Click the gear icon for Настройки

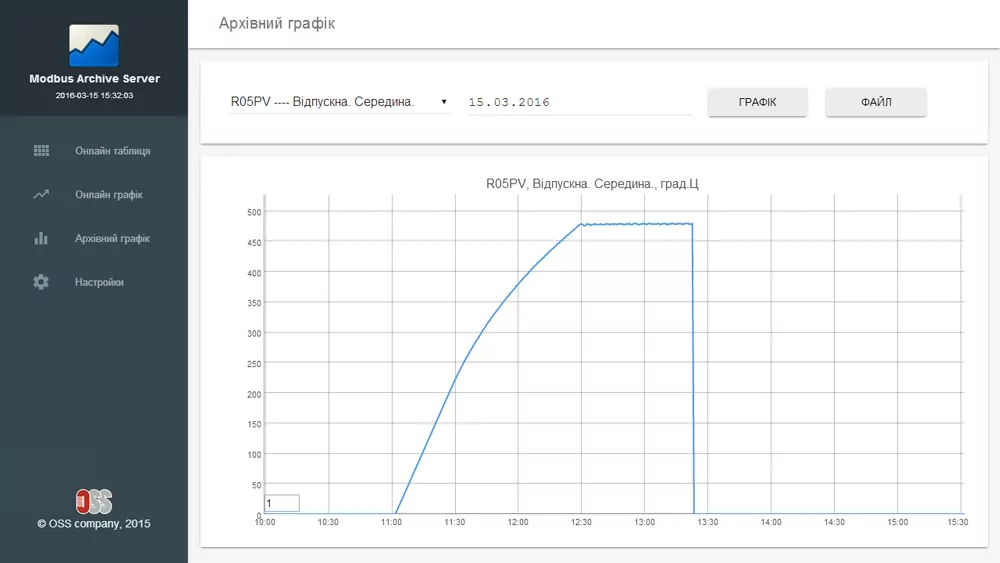tap(41, 282)
